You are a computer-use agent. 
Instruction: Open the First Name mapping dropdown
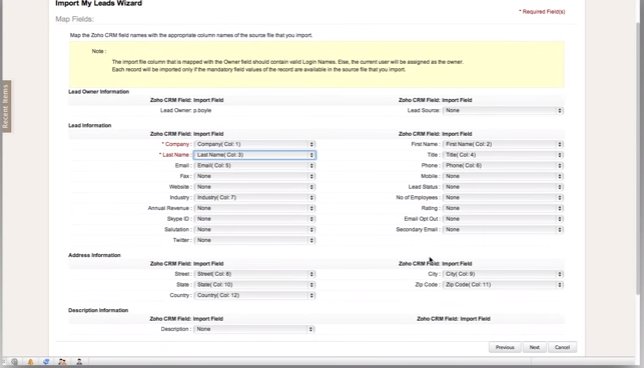pyautogui.click(x=503, y=144)
